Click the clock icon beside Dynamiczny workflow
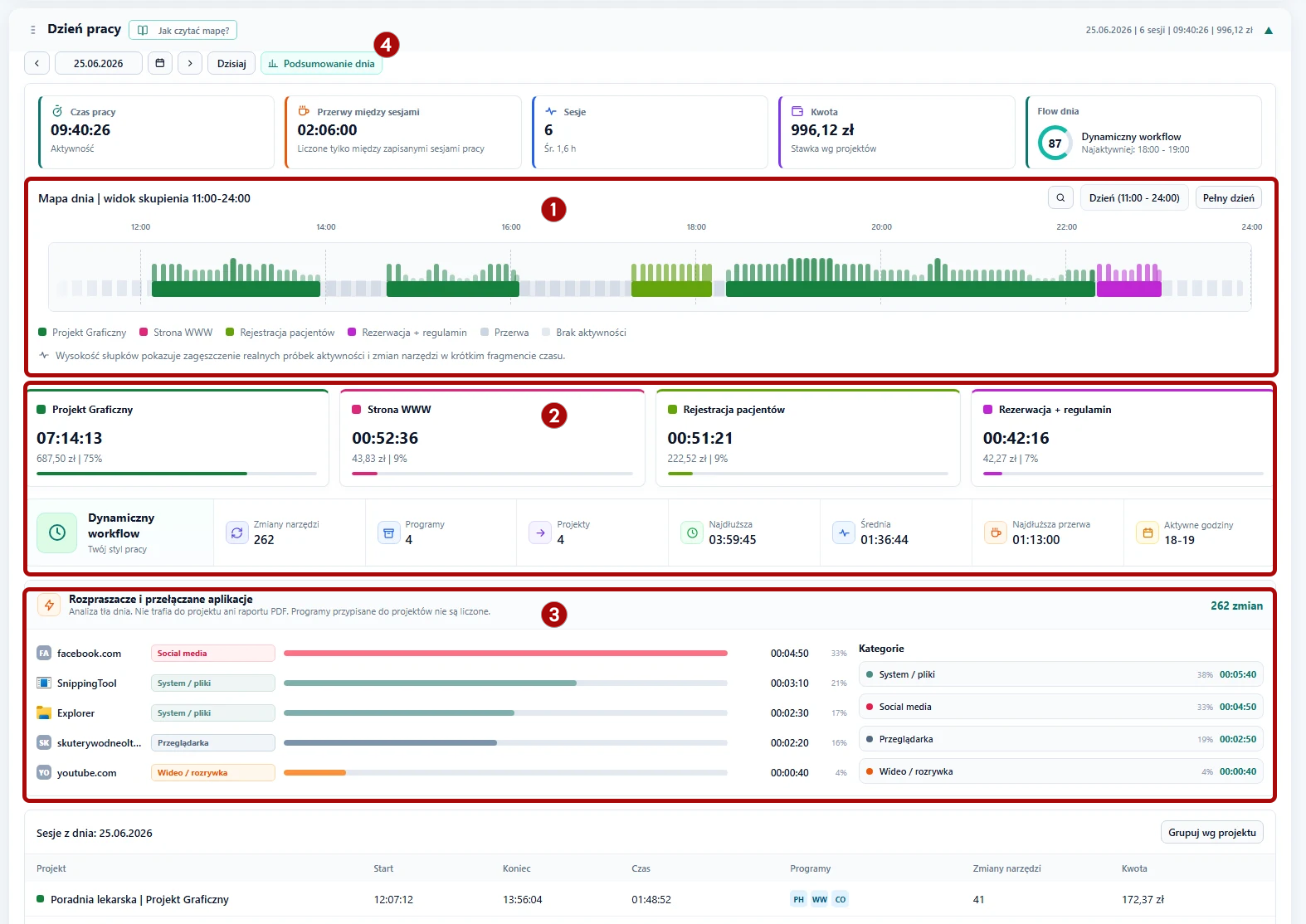Image resolution: width=1306 pixels, height=924 pixels. coord(57,533)
